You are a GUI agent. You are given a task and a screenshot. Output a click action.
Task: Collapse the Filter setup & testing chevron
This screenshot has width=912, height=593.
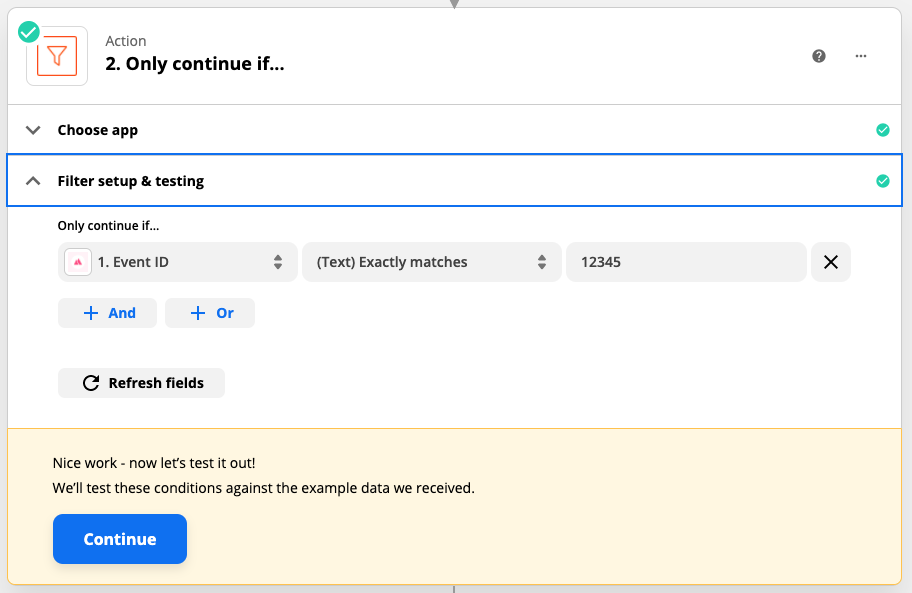point(33,181)
